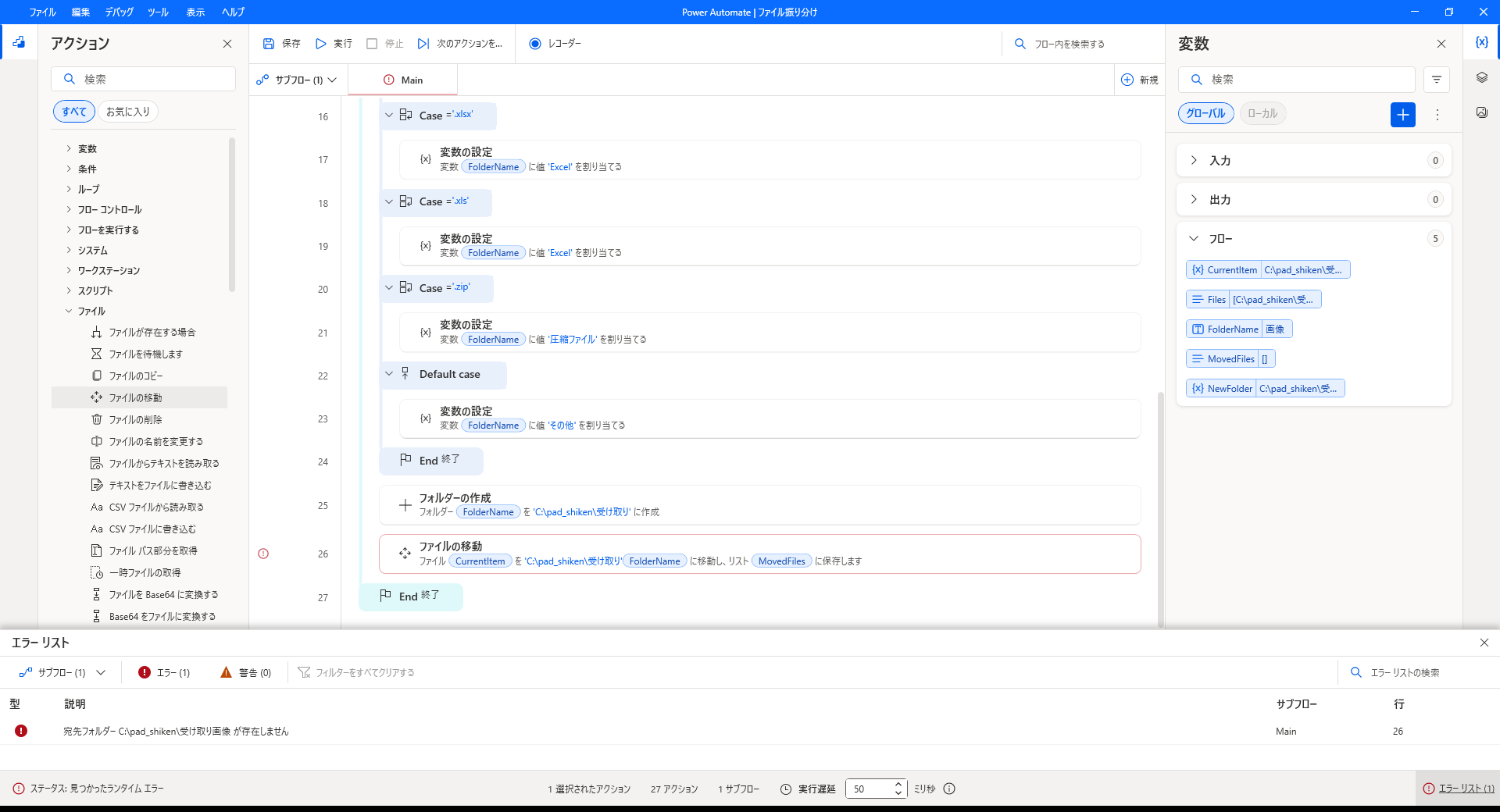Viewport: 1500px width, 812px height.
Task: Collapse the ファイル action group
Action: (69, 311)
